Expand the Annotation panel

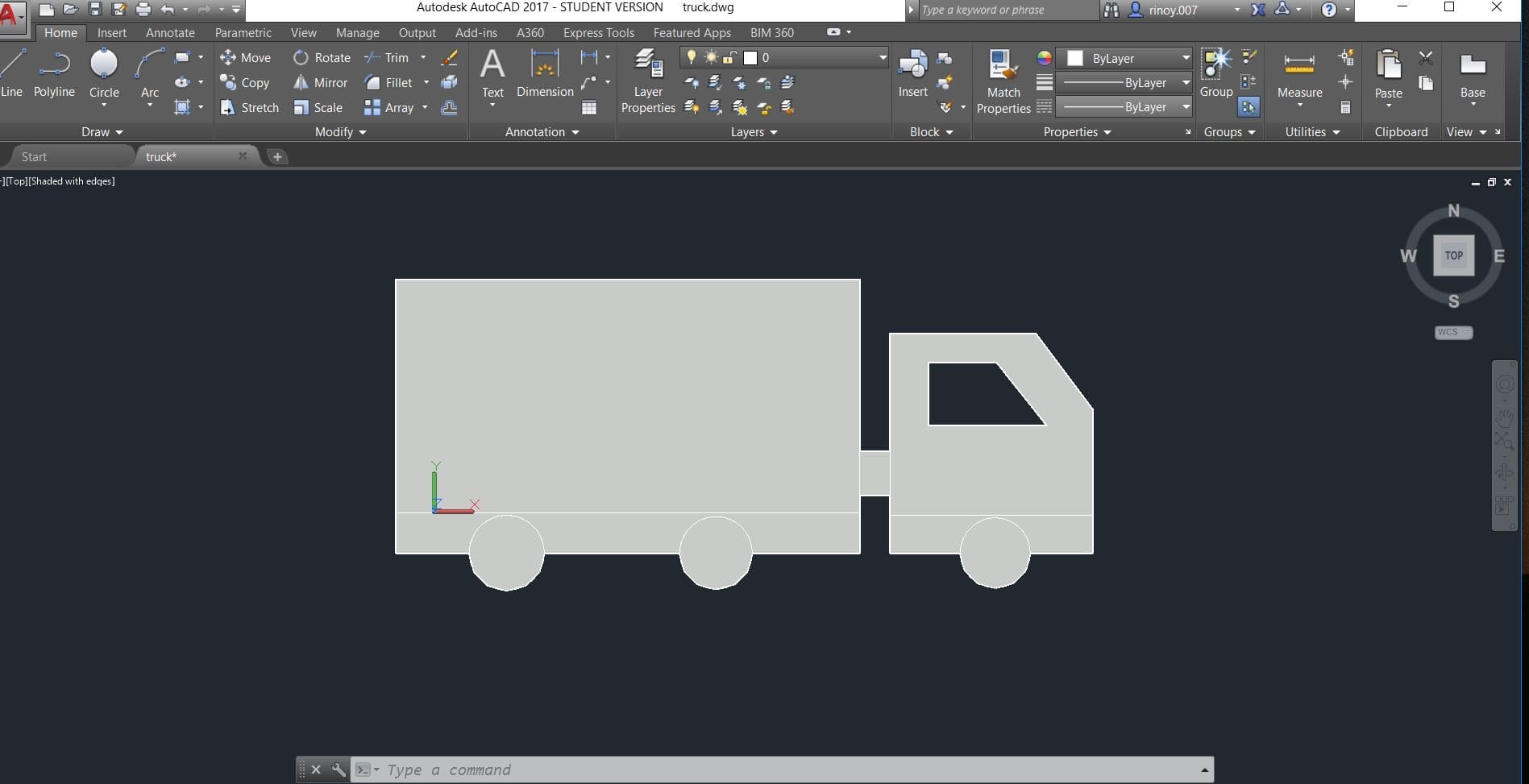pyautogui.click(x=542, y=132)
